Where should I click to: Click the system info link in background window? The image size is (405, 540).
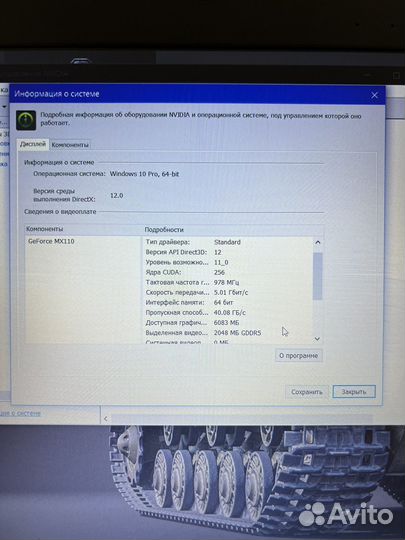[x=20, y=413]
